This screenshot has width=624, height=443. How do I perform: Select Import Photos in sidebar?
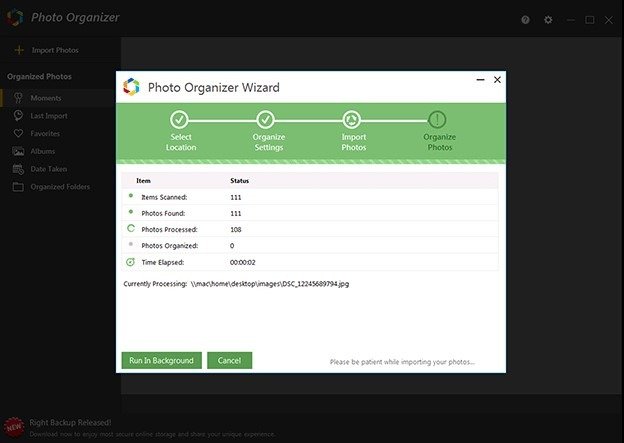click(55, 50)
